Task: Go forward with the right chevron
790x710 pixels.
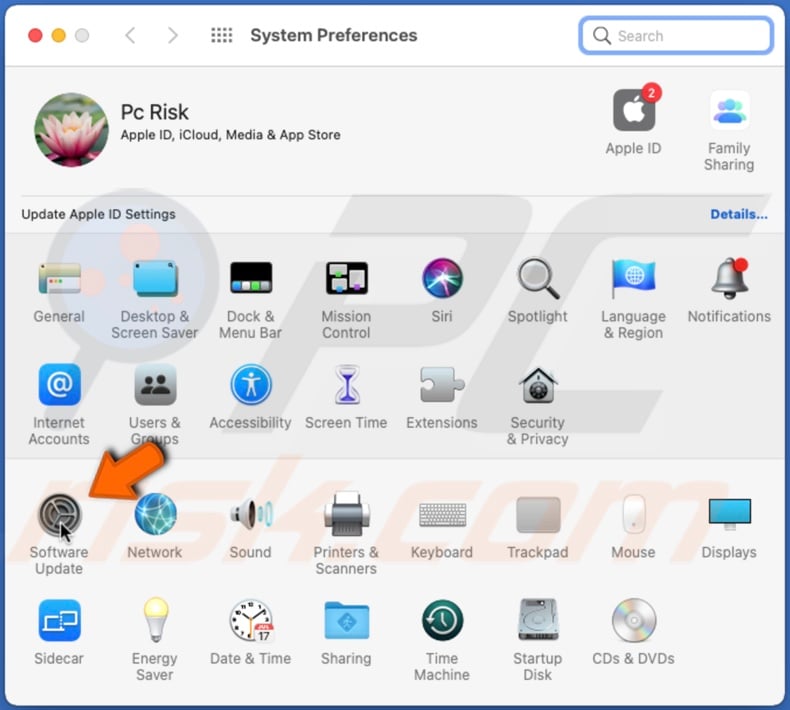Action: (173, 35)
